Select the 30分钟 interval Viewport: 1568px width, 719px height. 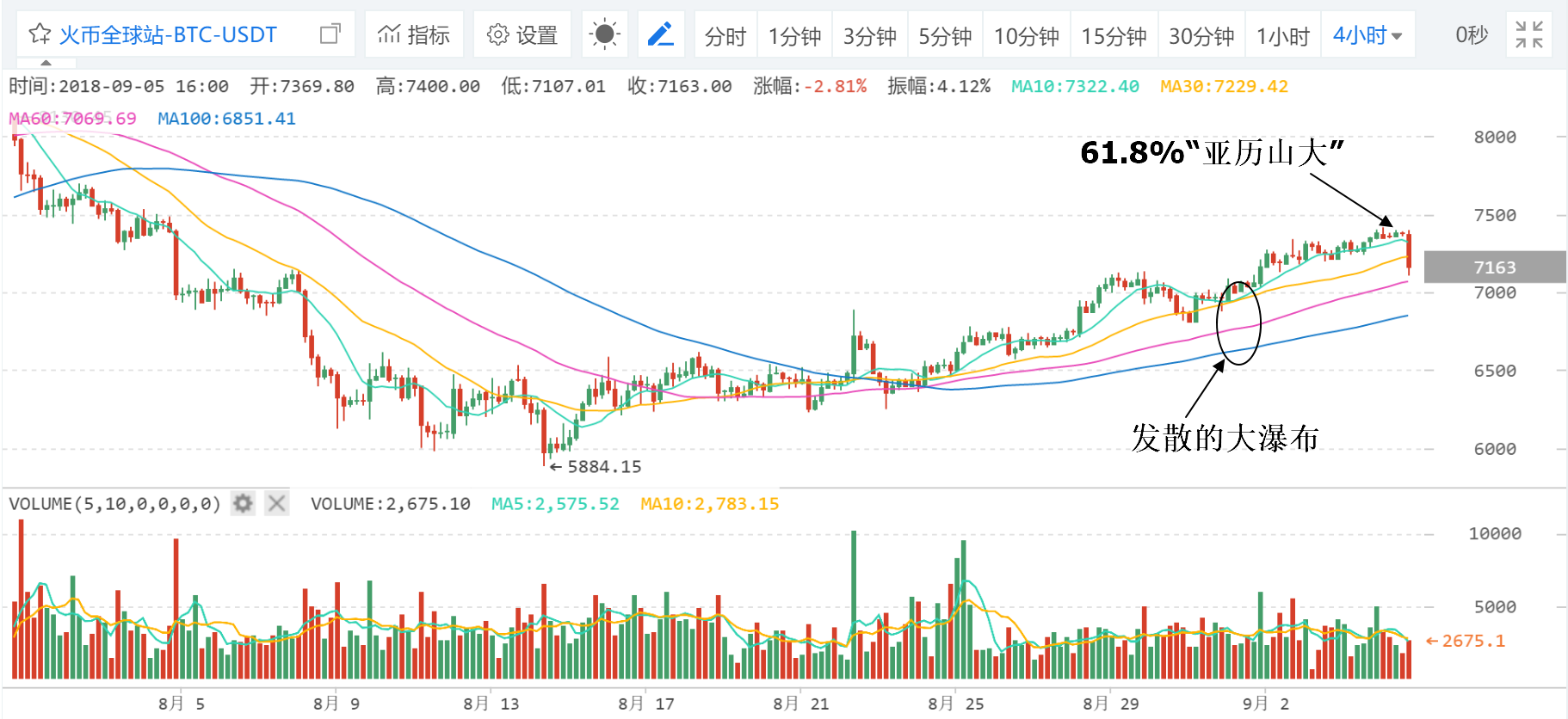pyautogui.click(x=1201, y=35)
